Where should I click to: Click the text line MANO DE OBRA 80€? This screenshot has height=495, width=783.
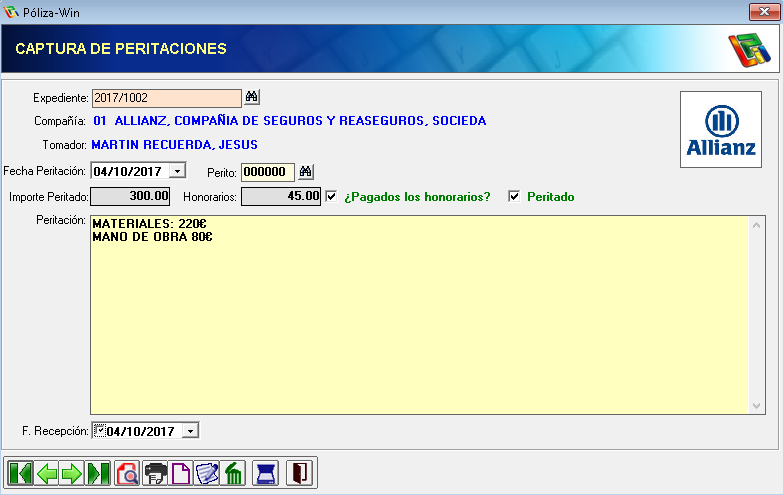[152, 236]
